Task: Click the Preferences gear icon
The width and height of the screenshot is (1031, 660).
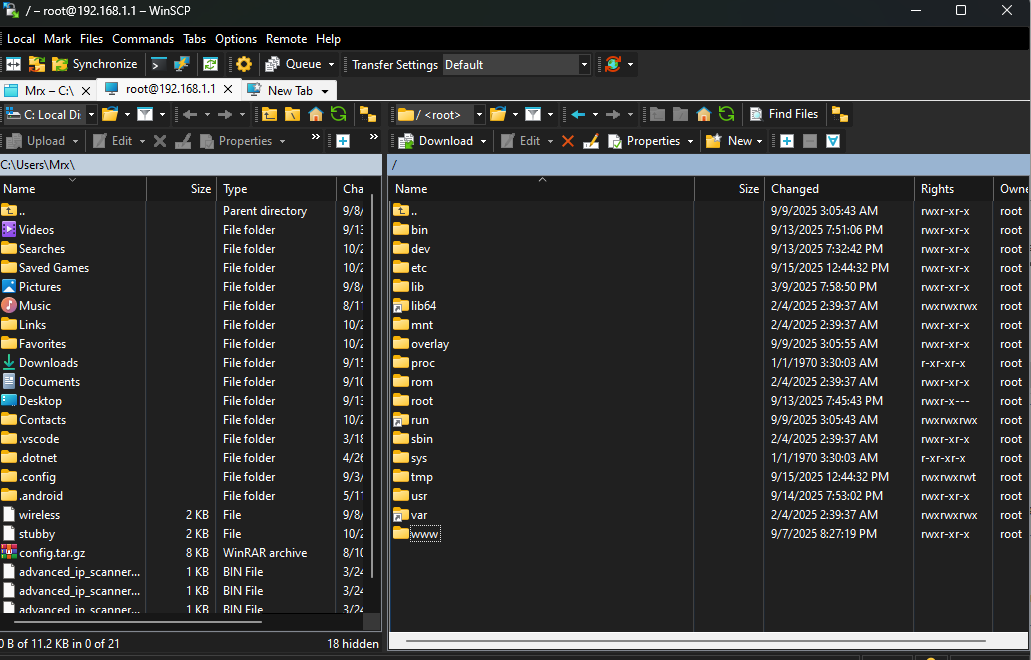Action: pos(244,64)
